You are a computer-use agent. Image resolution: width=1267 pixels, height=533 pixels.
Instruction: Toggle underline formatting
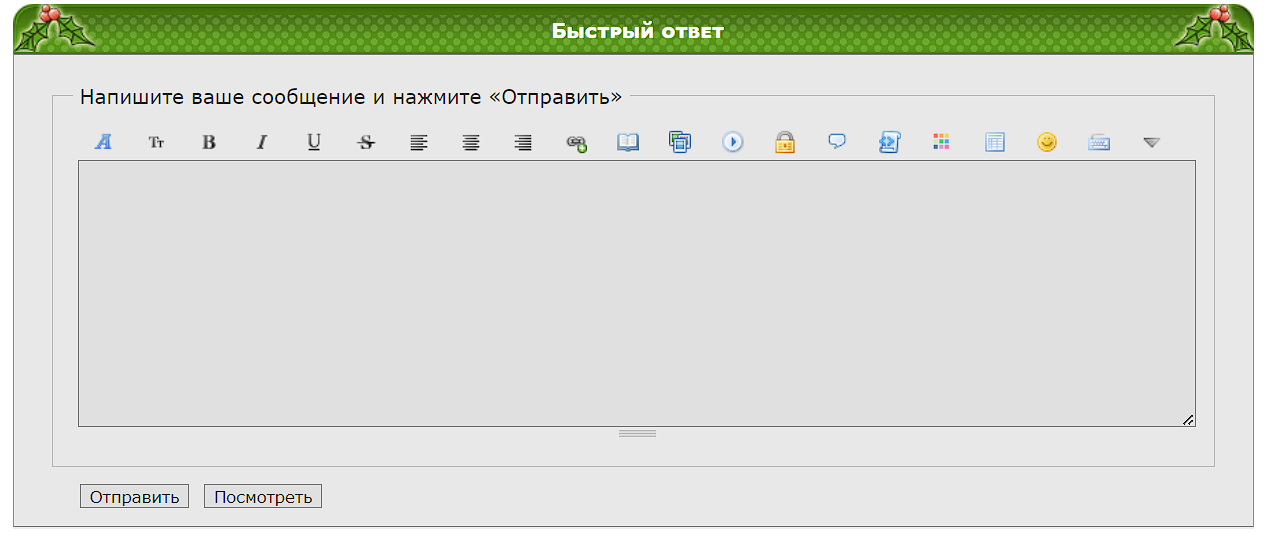(314, 142)
